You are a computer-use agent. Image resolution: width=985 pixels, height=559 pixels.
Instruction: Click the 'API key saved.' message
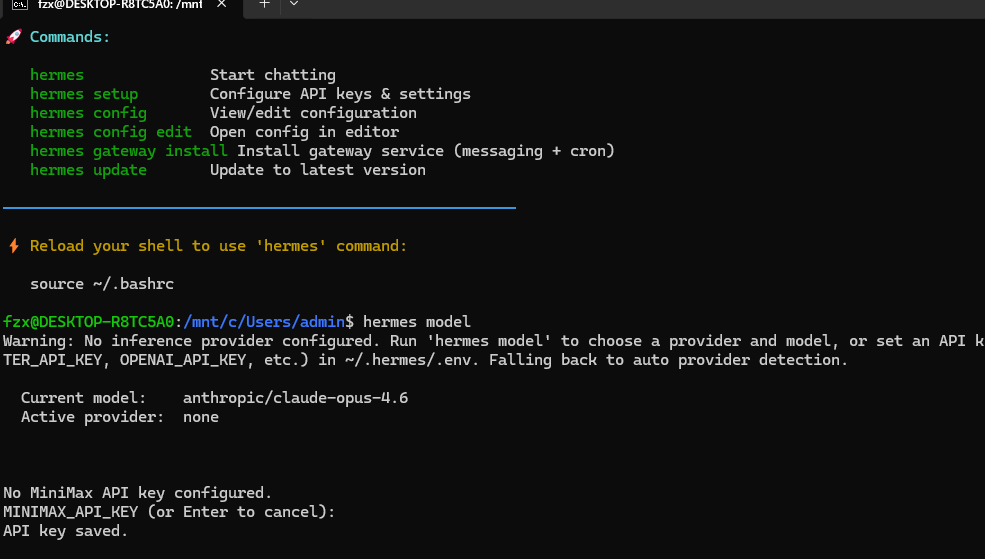(65, 531)
